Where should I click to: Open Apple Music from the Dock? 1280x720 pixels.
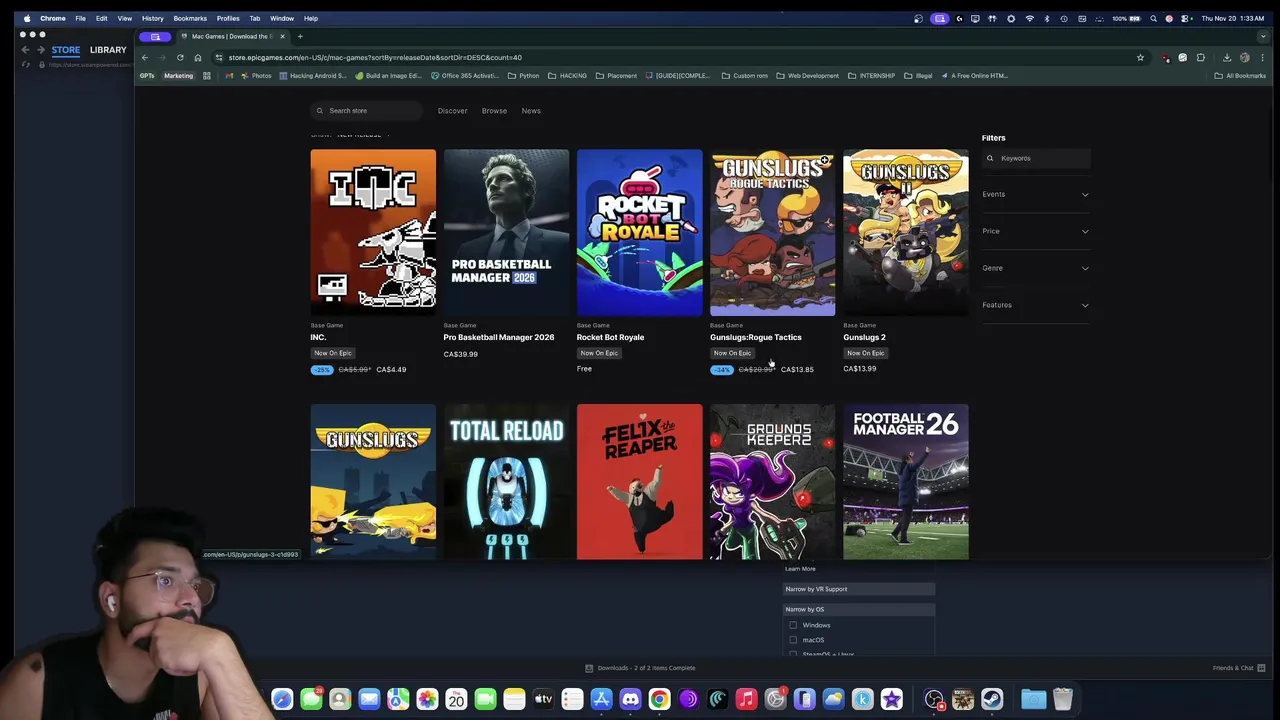[x=746, y=699]
